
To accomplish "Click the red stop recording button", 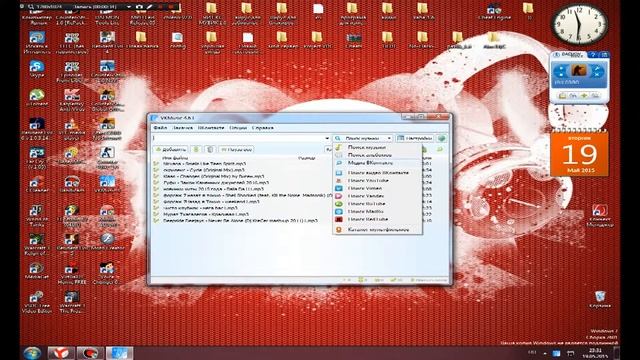I will point(172,7).
